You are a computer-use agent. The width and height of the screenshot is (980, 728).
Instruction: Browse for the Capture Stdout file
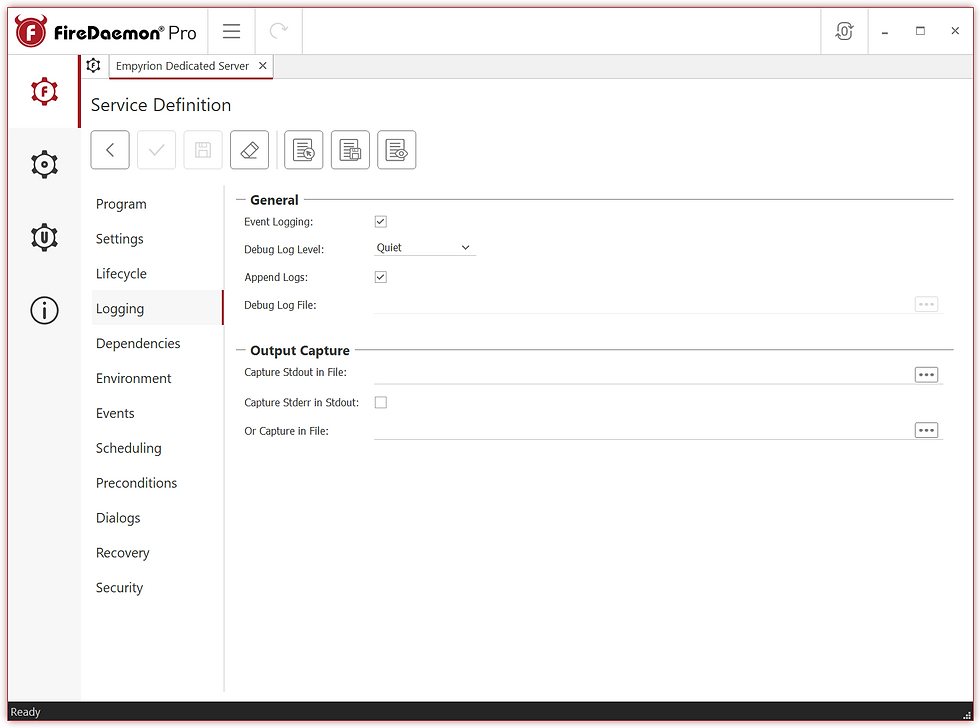pos(926,374)
